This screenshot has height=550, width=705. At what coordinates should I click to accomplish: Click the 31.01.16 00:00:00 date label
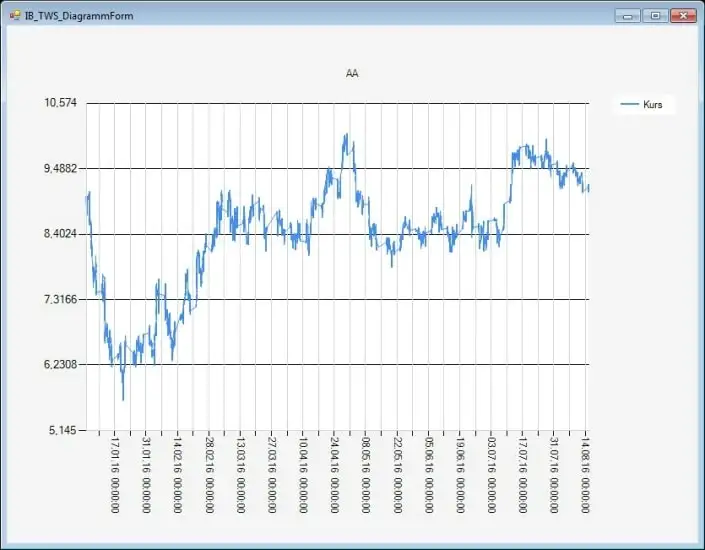point(146,475)
